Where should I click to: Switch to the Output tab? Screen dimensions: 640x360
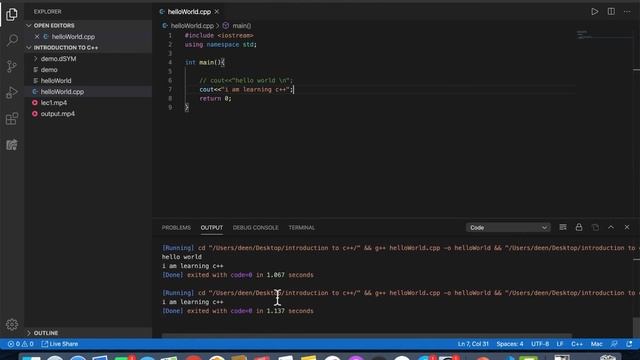pyautogui.click(x=211, y=227)
